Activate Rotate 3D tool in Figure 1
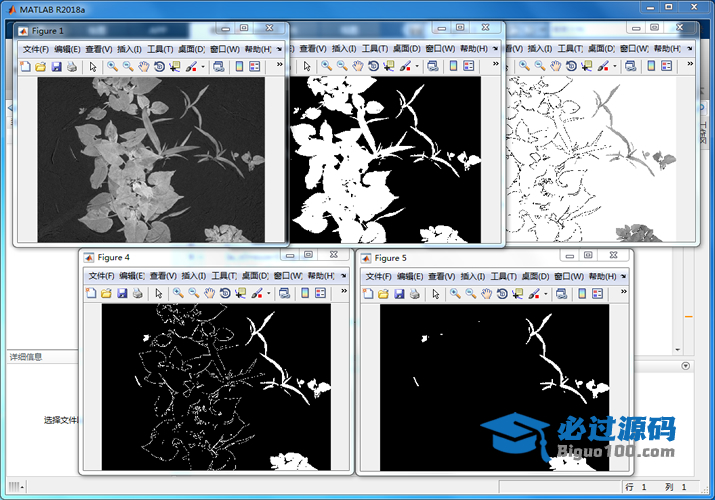 159,67
